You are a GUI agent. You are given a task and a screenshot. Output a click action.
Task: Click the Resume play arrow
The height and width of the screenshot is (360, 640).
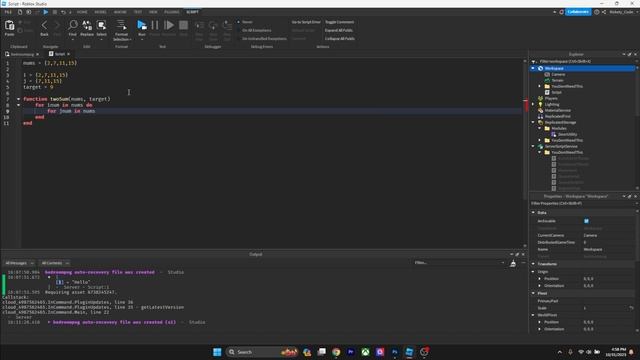click(169, 25)
